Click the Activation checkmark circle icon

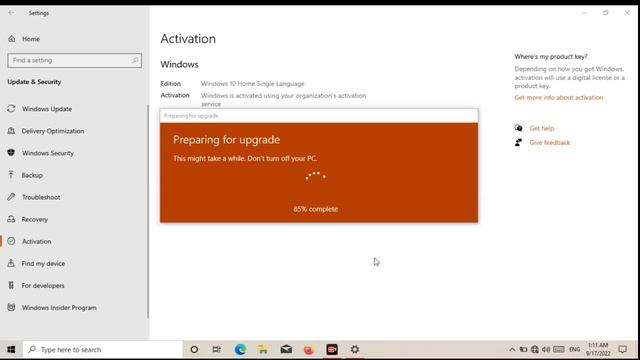point(11,241)
